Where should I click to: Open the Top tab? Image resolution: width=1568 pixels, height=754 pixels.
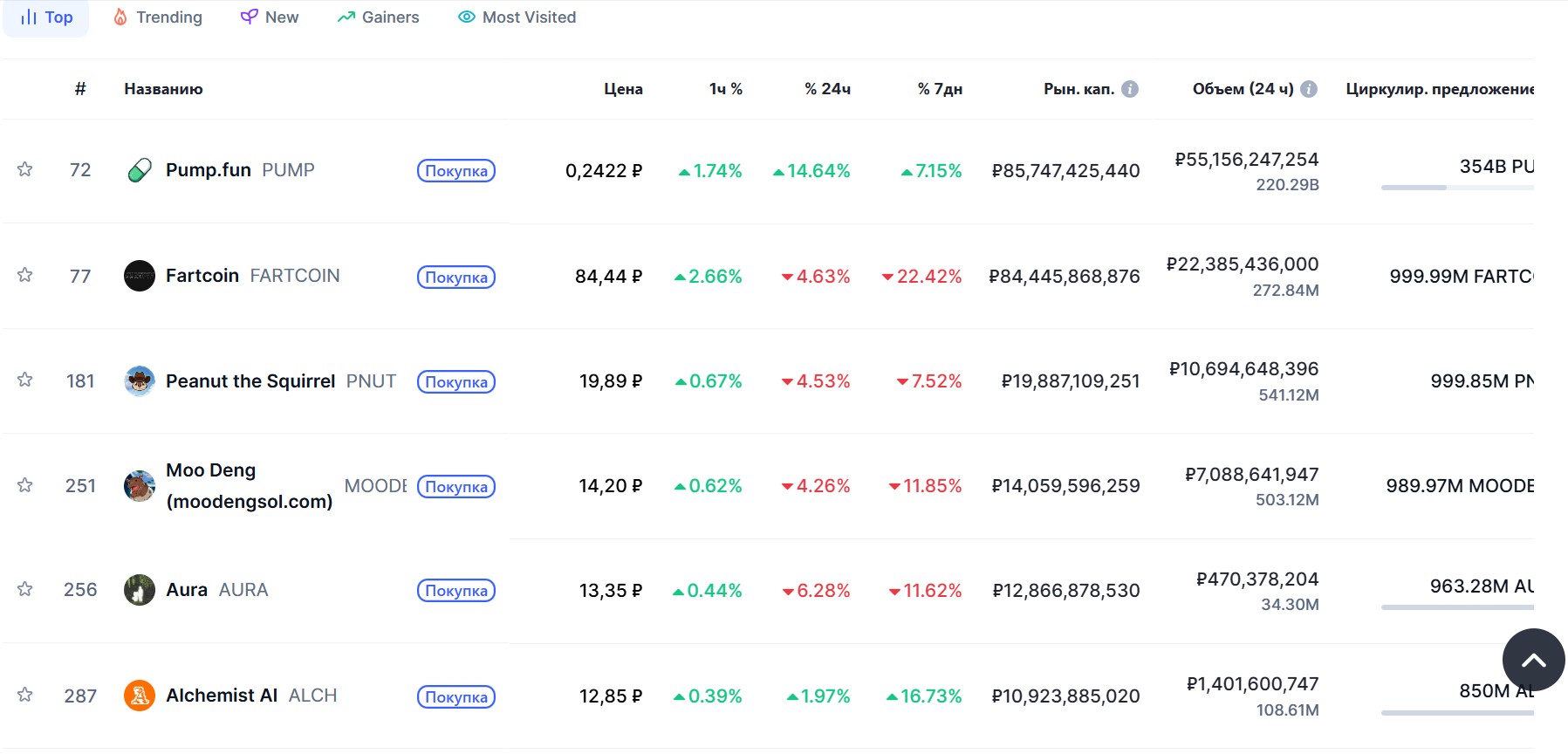tap(46, 17)
